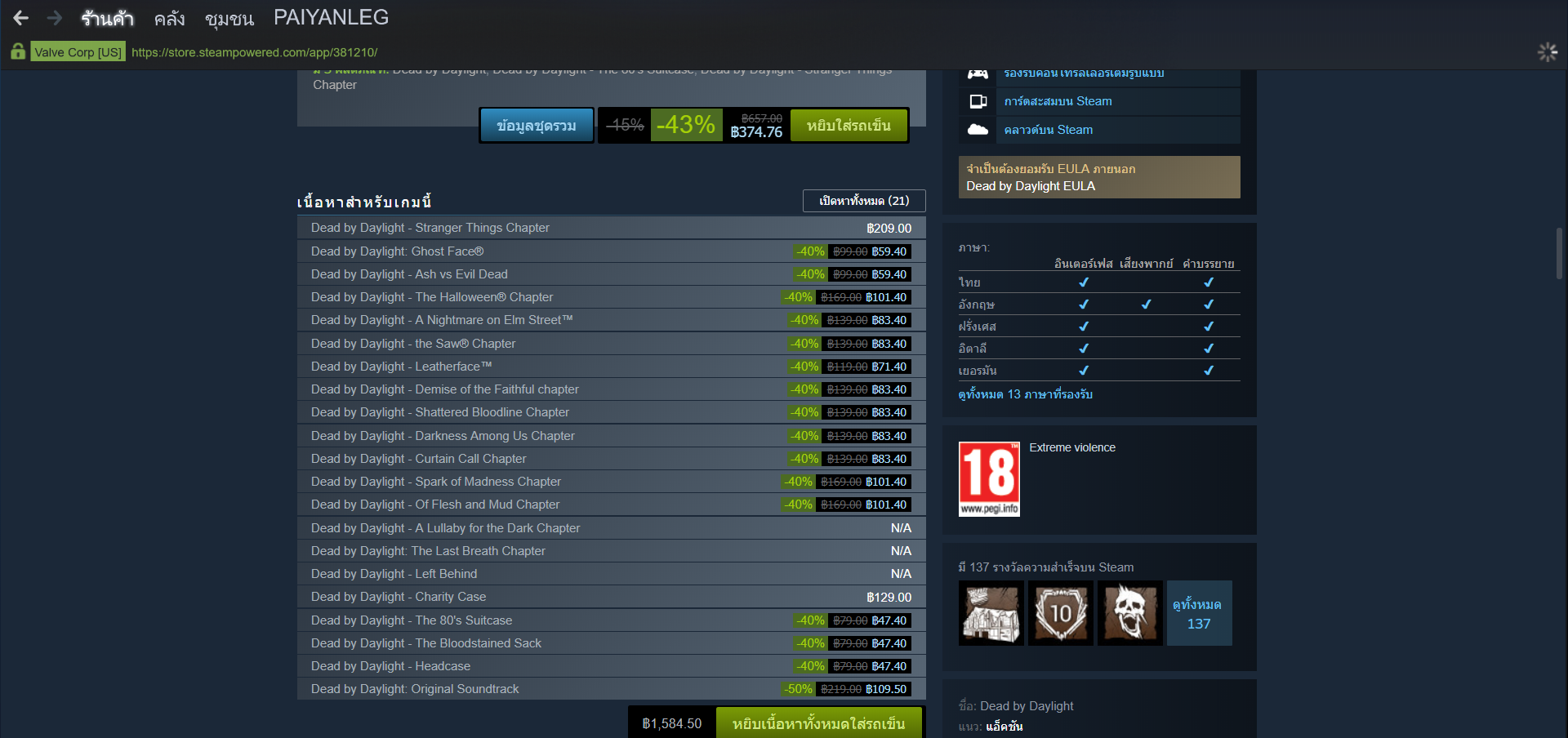This screenshot has height=738, width=1568.
Task: View all 137 achievements
Action: (x=1199, y=613)
